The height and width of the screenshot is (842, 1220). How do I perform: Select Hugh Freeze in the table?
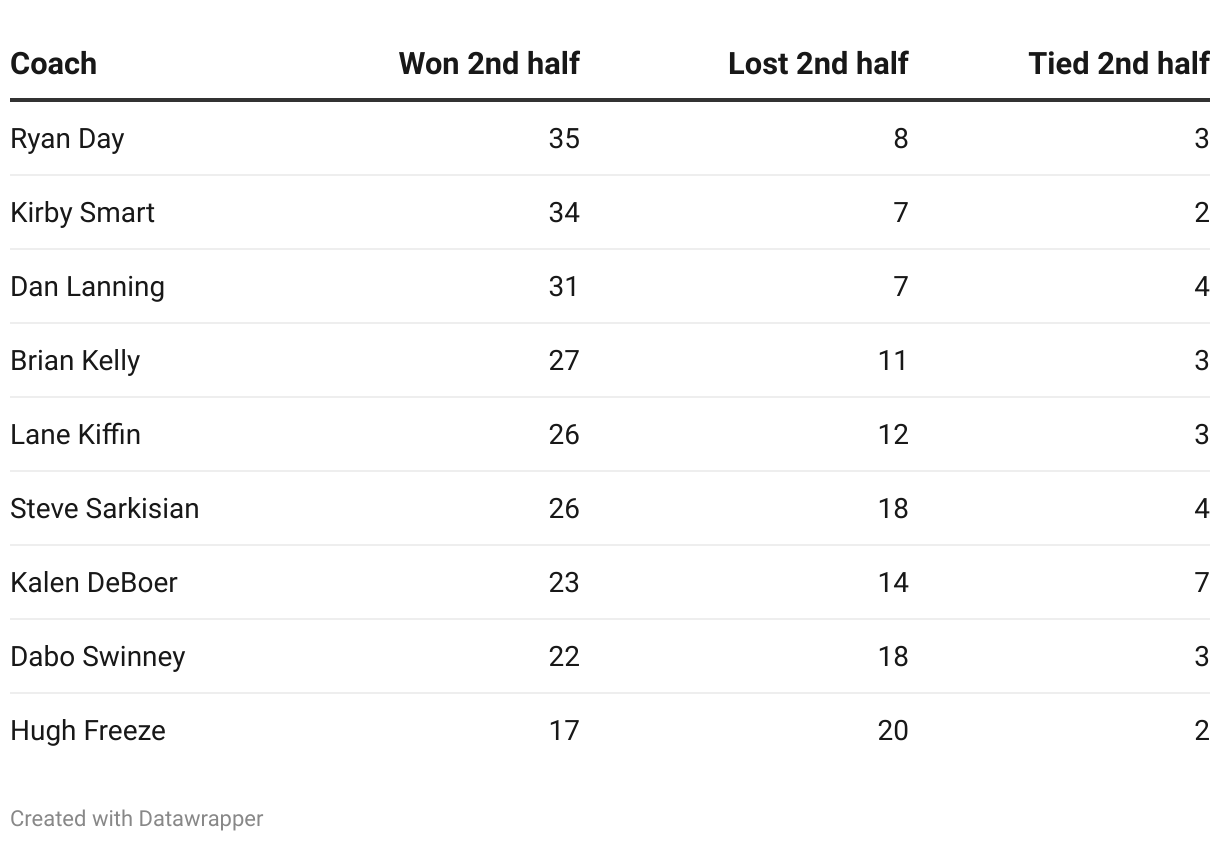click(x=88, y=731)
